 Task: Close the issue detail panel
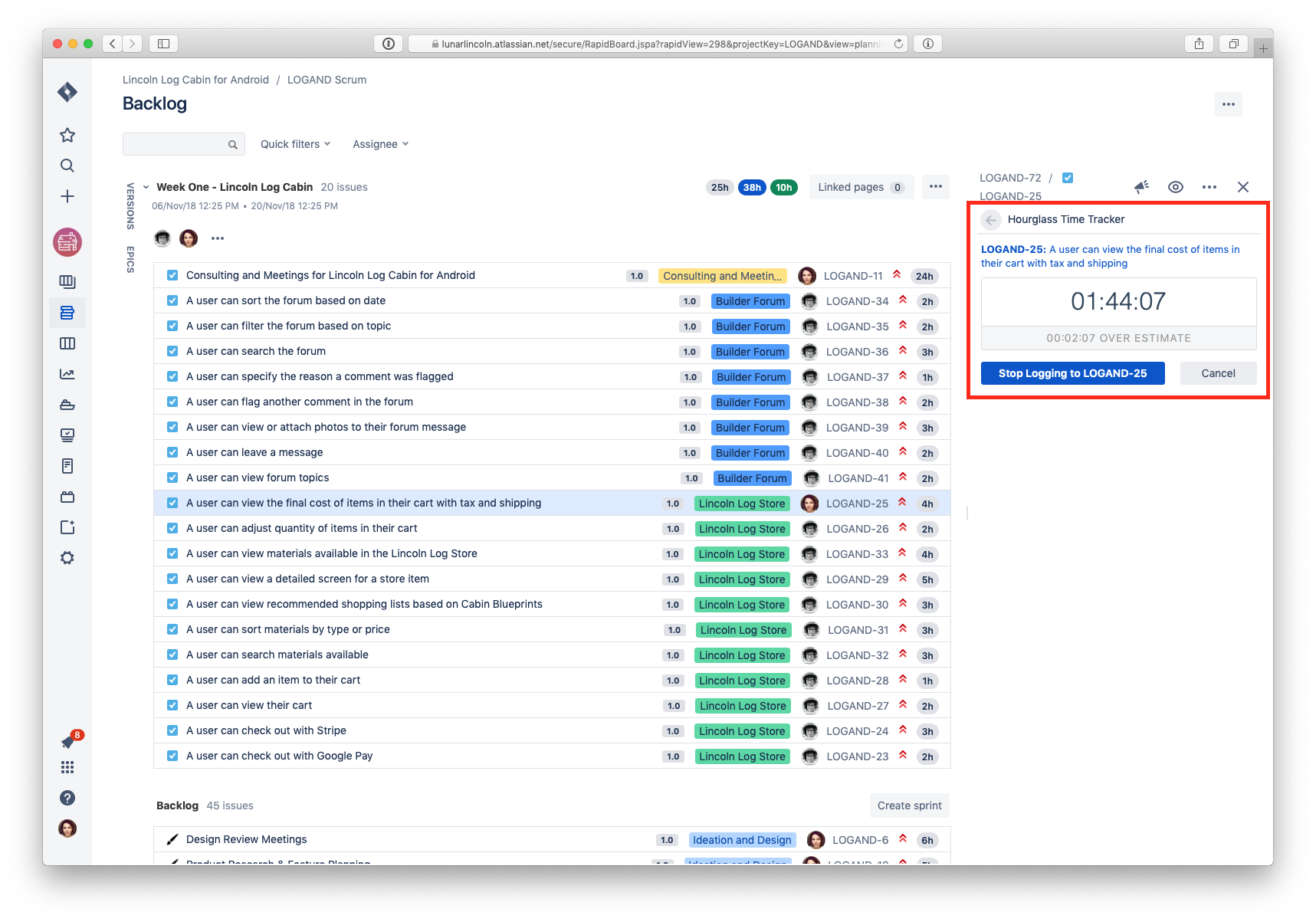tap(1243, 187)
